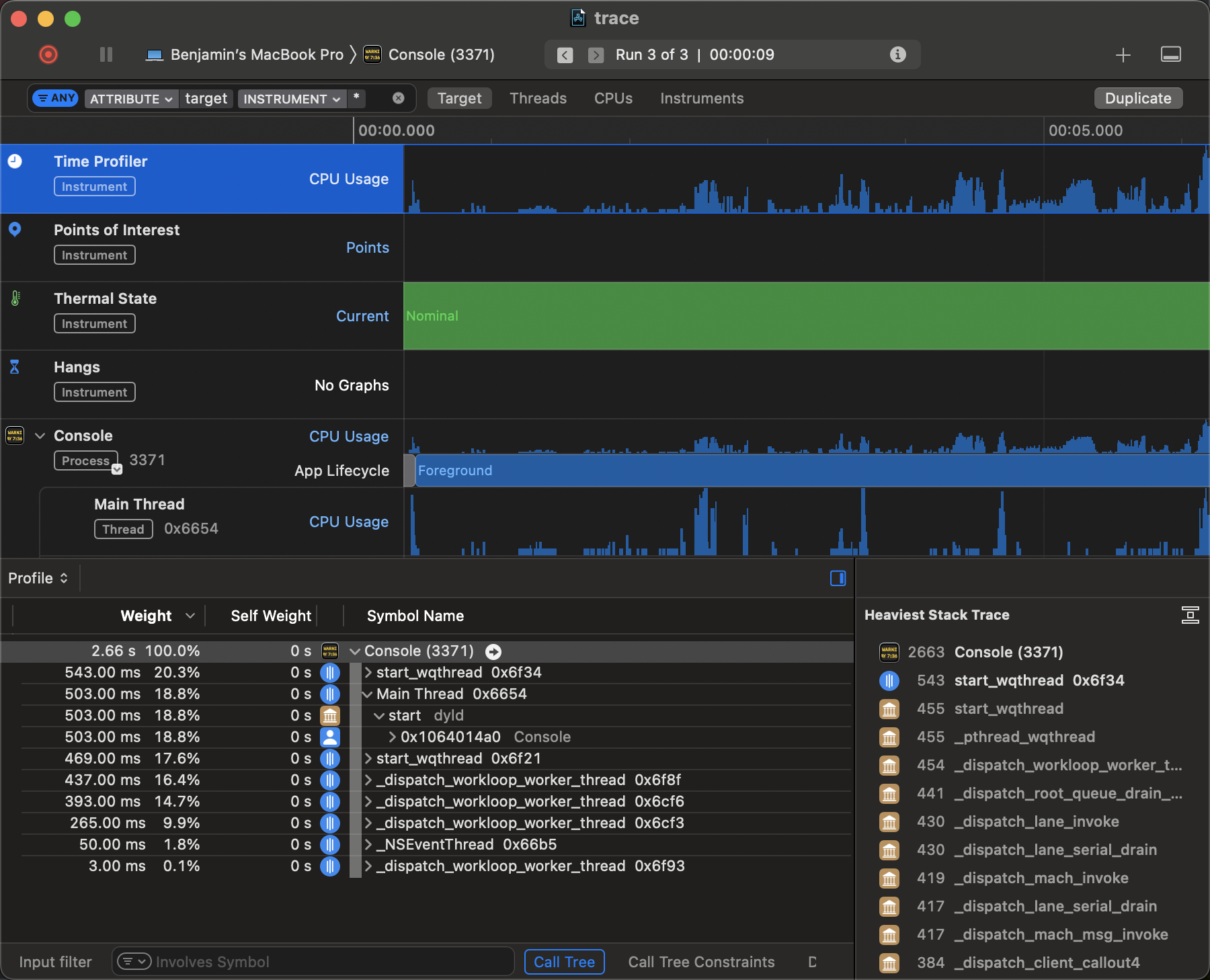The width and height of the screenshot is (1210, 980).
Task: Expand start_wqthread 0x6f34 row
Action: 368,672
